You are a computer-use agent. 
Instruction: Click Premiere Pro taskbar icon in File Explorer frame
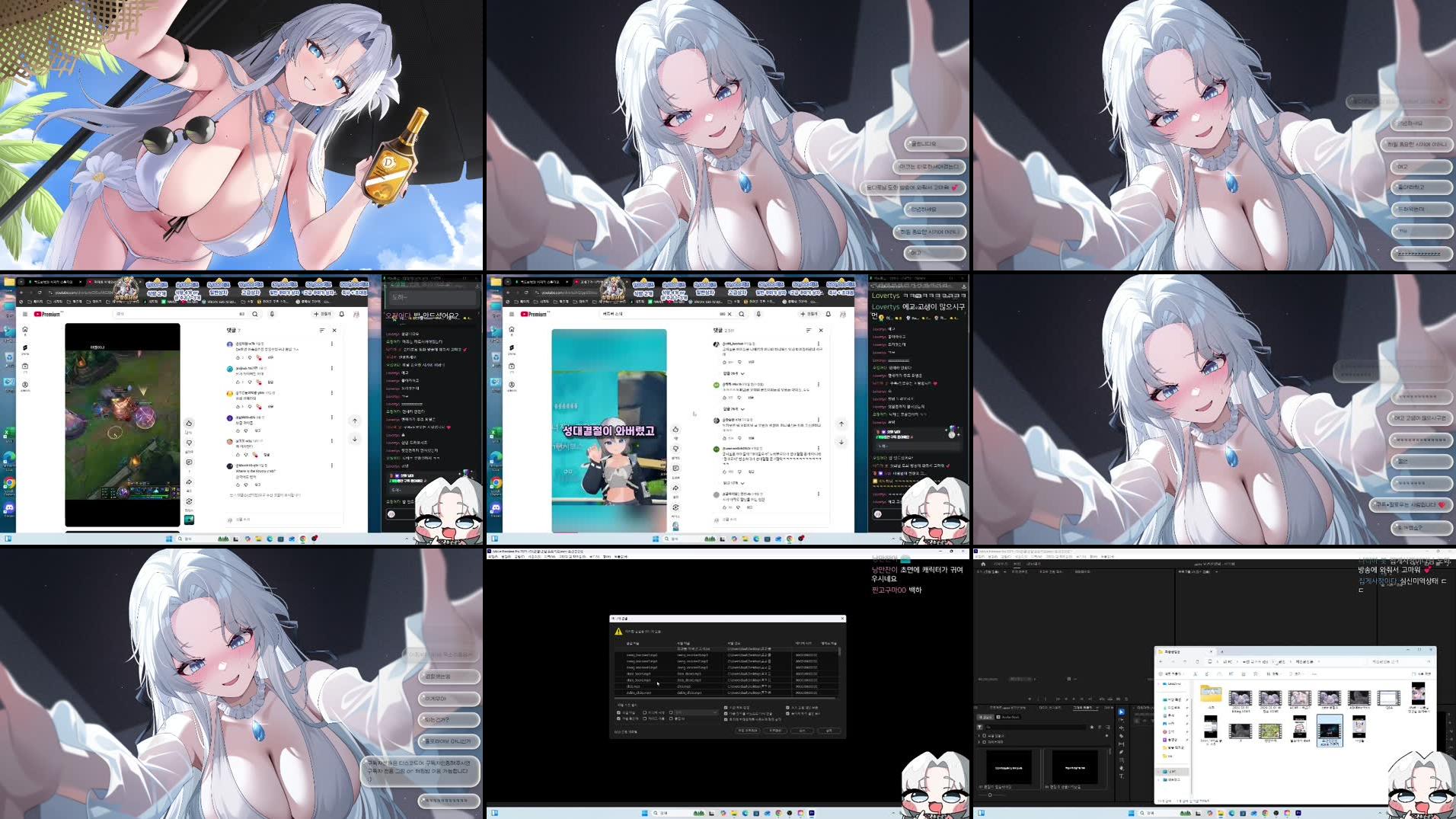(x=1298, y=813)
